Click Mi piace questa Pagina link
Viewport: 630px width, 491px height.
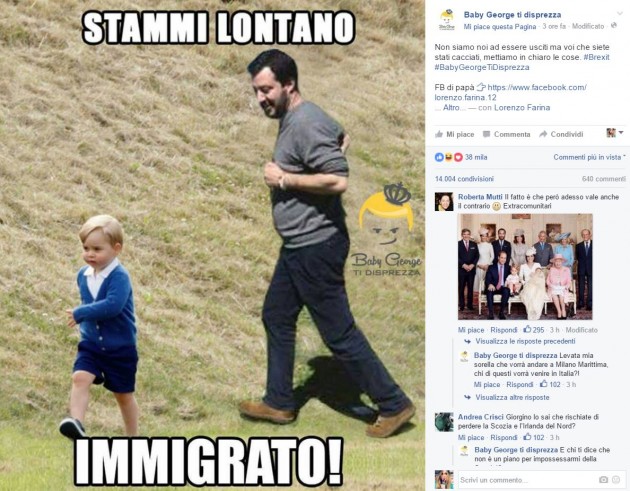500,27
